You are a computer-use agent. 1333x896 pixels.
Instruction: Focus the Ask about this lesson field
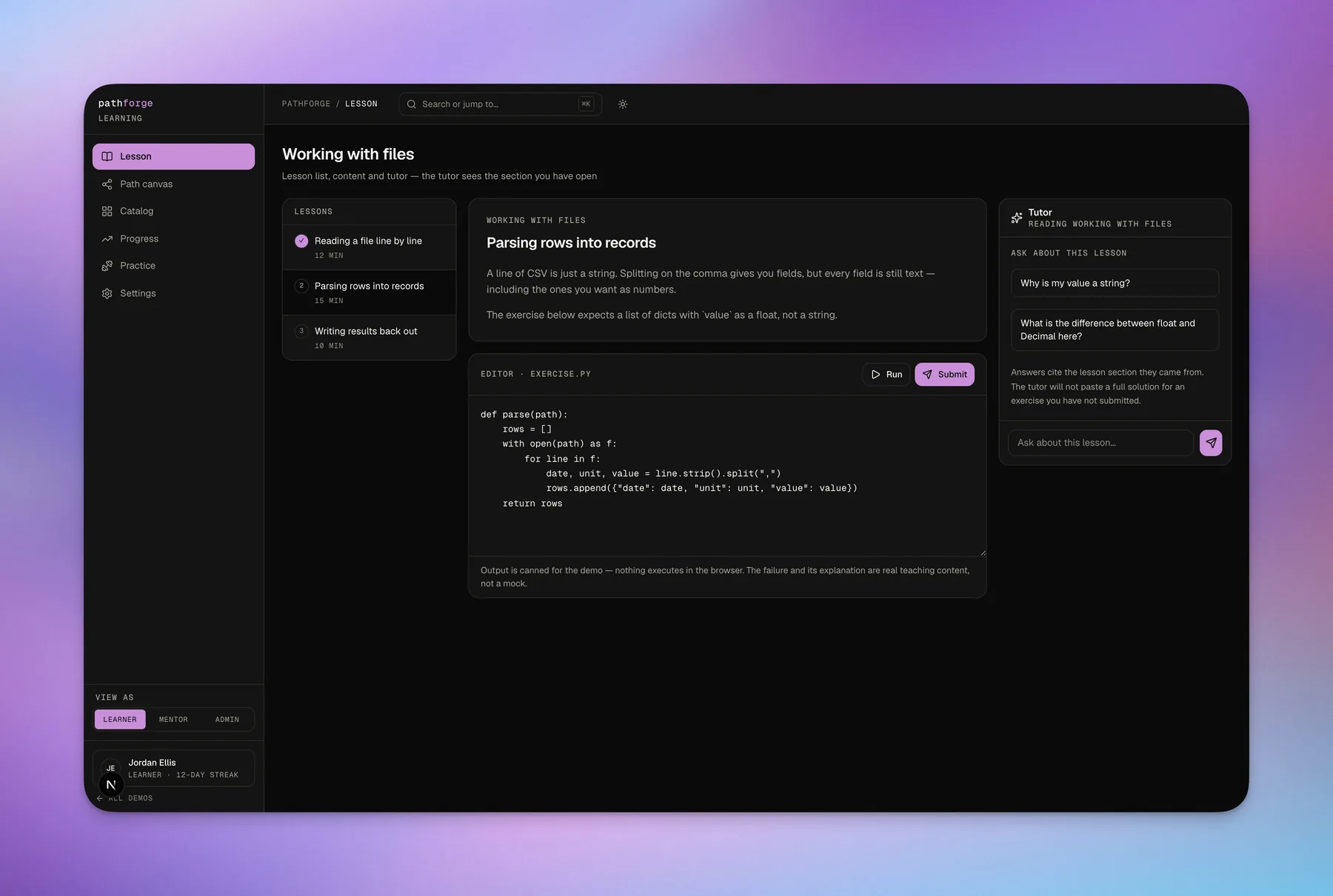click(x=1100, y=443)
